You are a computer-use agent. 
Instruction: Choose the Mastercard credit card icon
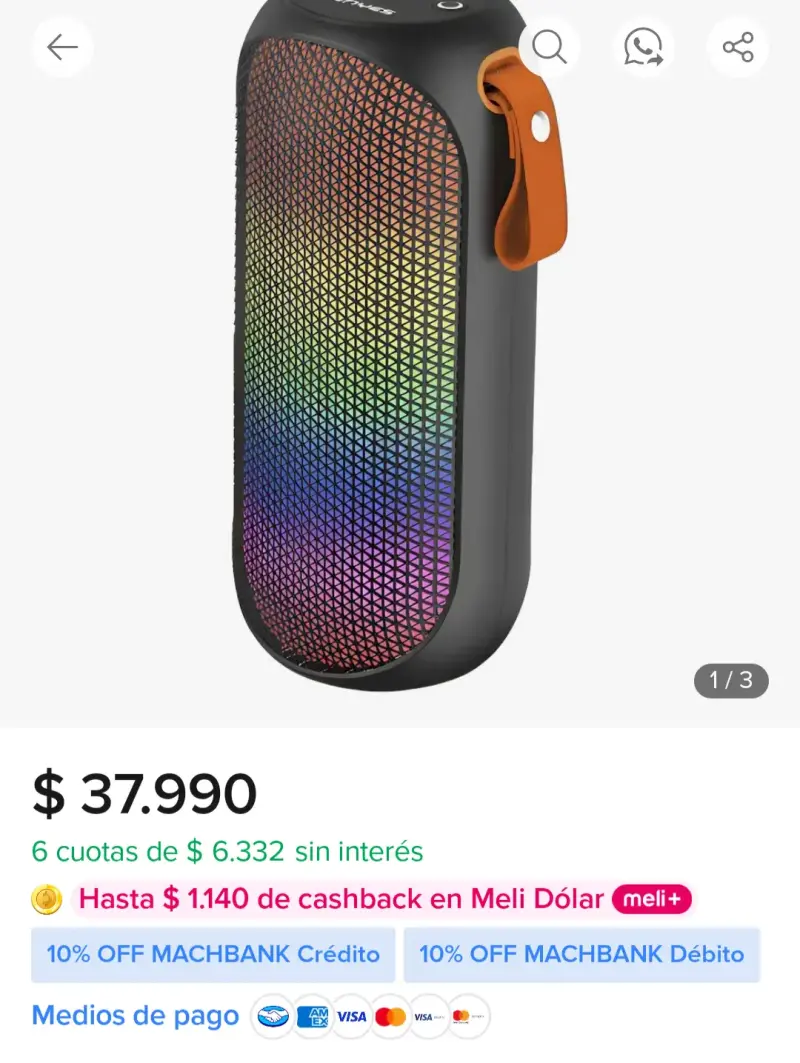pos(391,1016)
